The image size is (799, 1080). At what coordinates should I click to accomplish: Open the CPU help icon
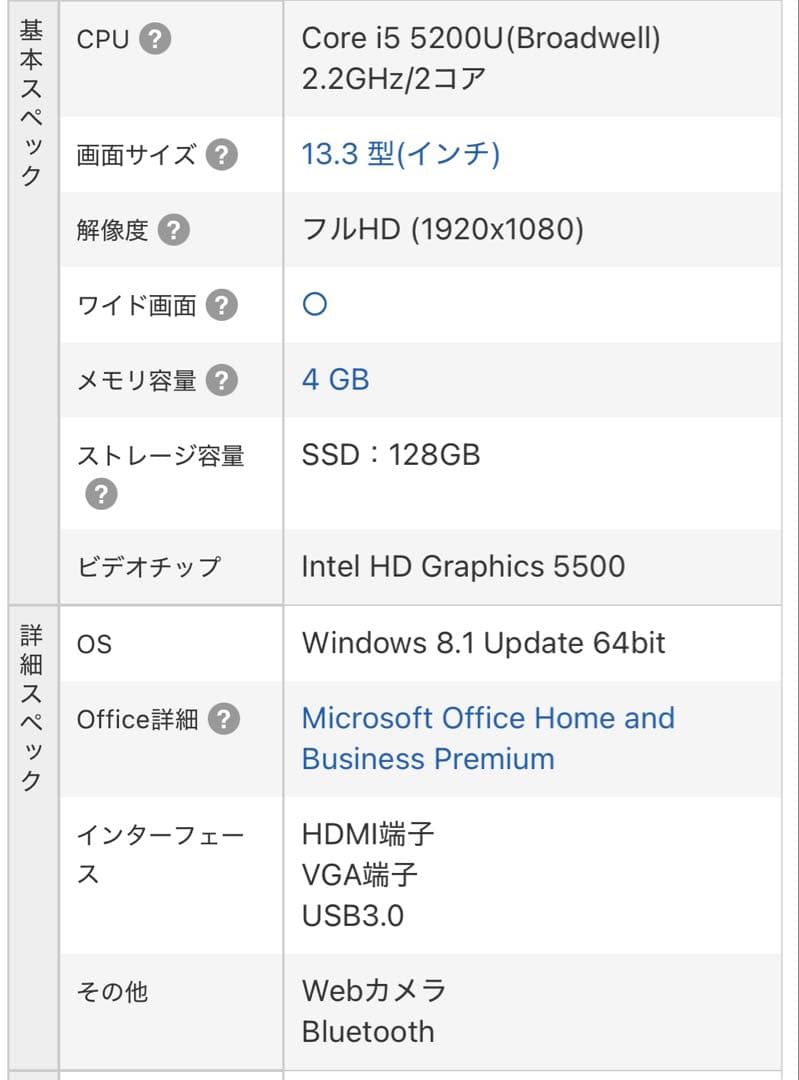click(x=157, y=38)
